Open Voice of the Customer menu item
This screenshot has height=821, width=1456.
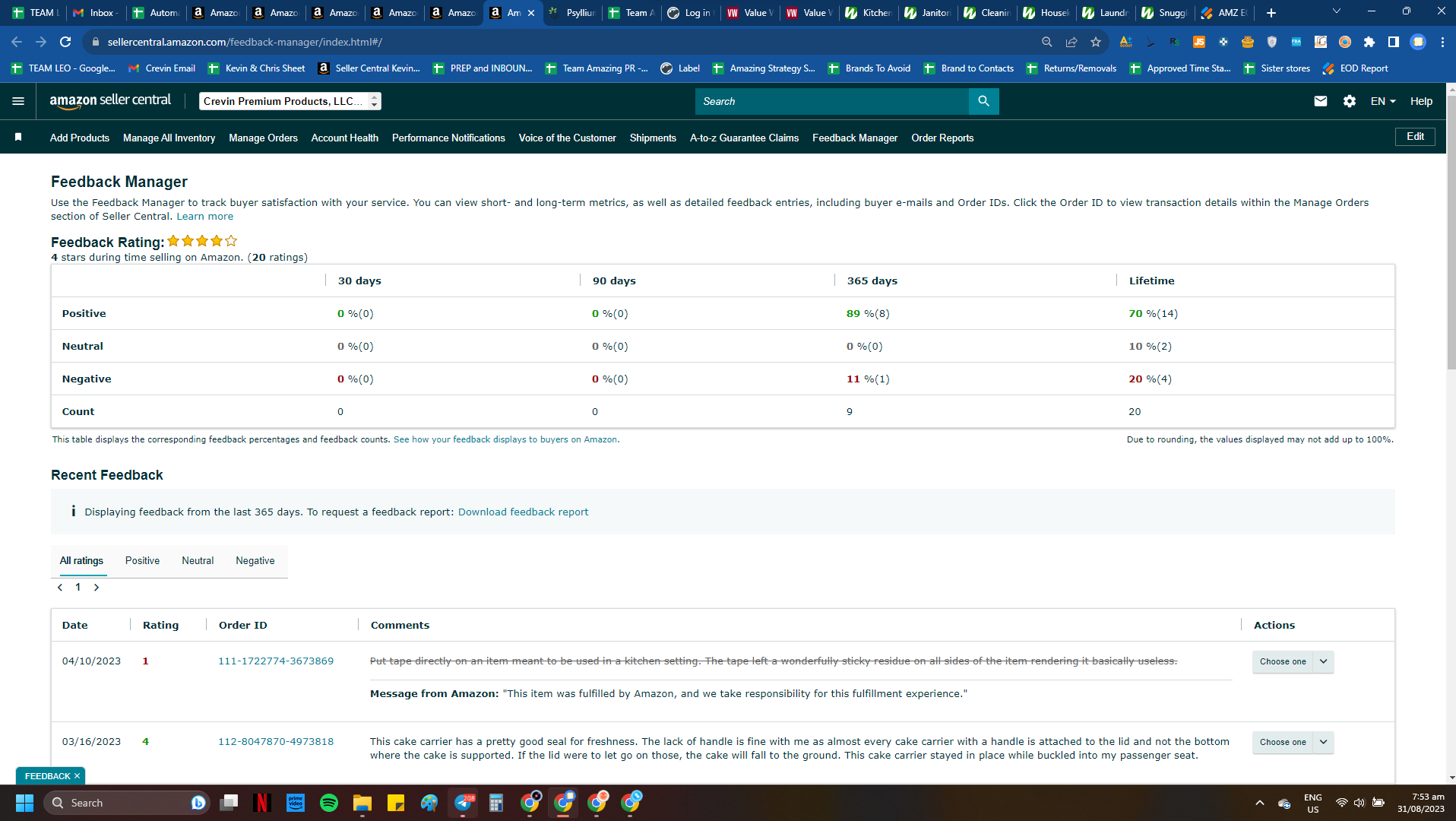pos(567,138)
